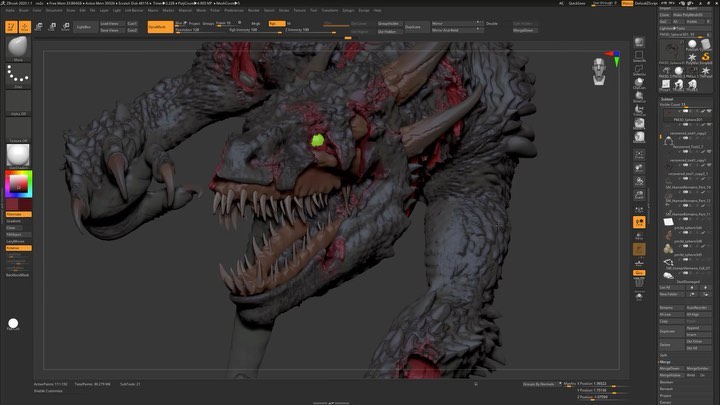Toggle the orange Menus button
This screenshot has width=720, height=405.
(627, 3)
